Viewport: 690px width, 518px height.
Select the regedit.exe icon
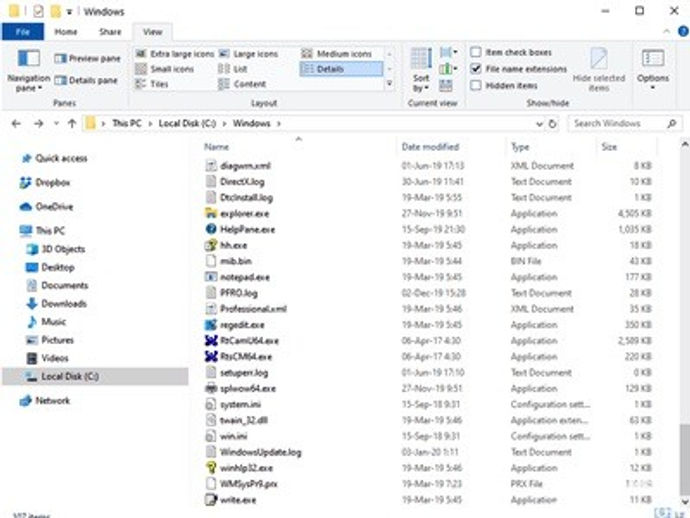(x=211, y=325)
